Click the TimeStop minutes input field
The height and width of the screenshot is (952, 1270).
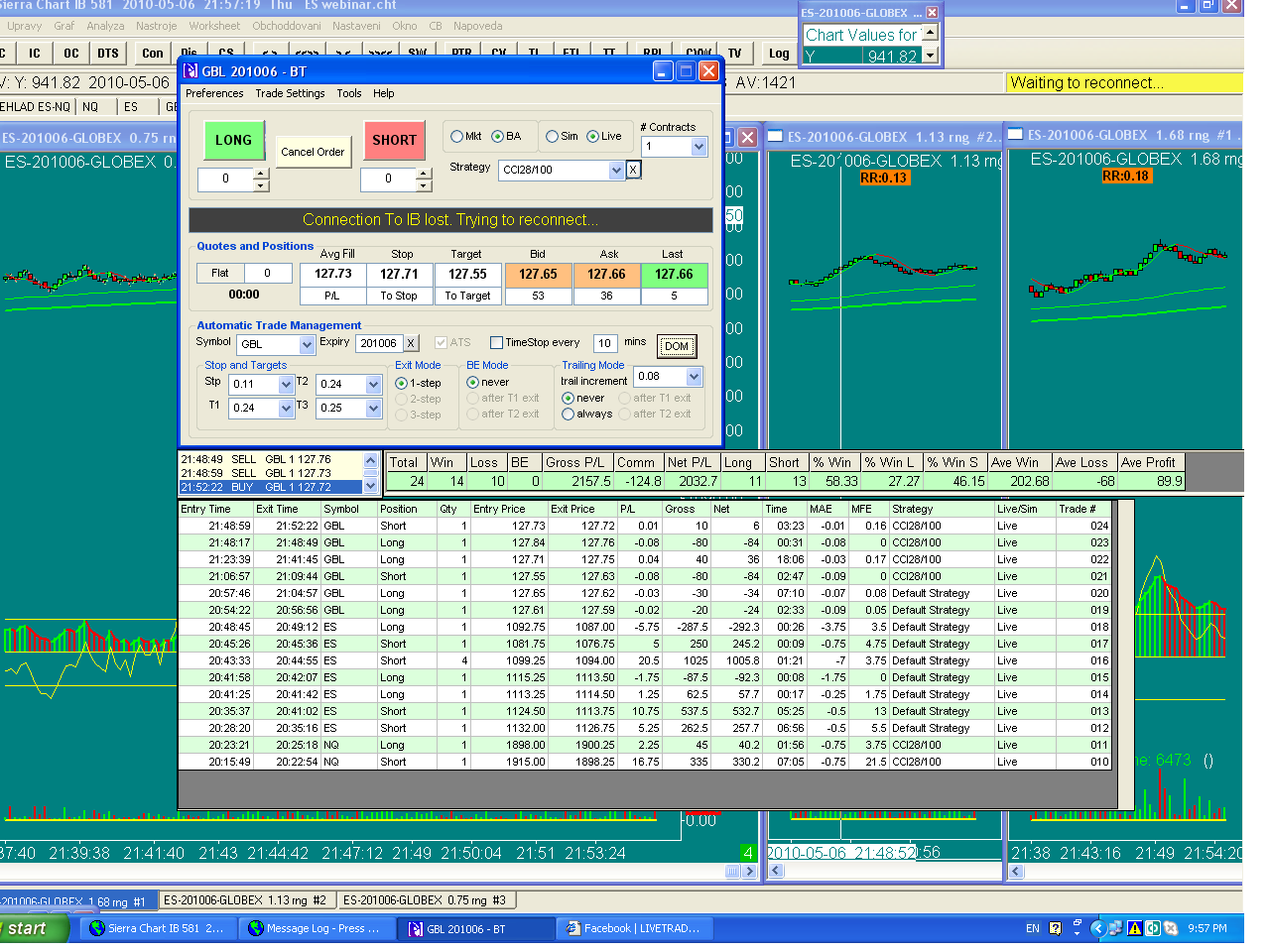(604, 343)
